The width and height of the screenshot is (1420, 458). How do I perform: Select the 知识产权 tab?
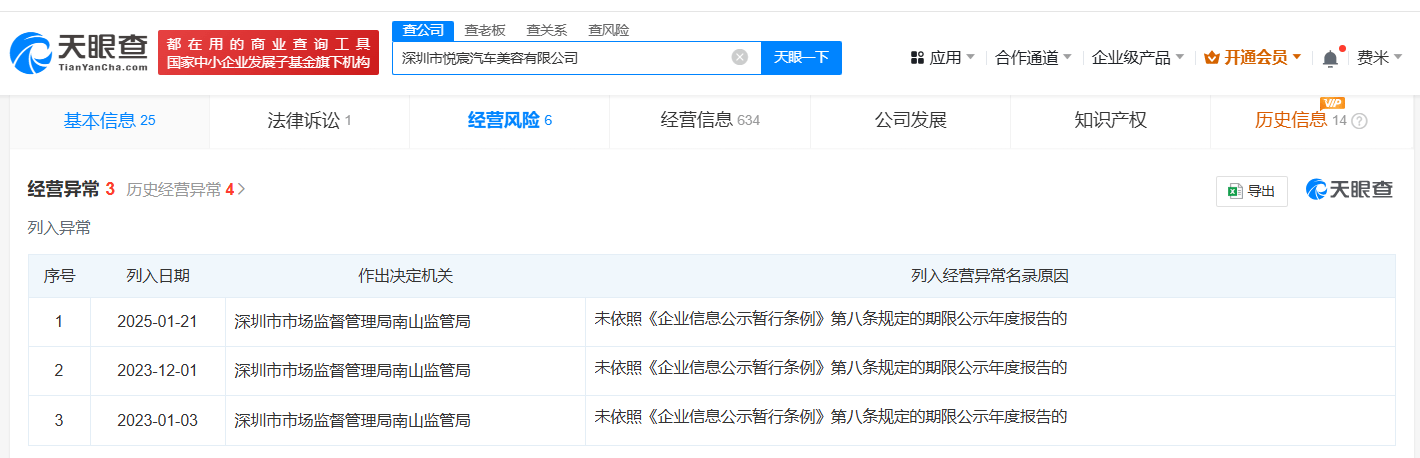(1110, 121)
